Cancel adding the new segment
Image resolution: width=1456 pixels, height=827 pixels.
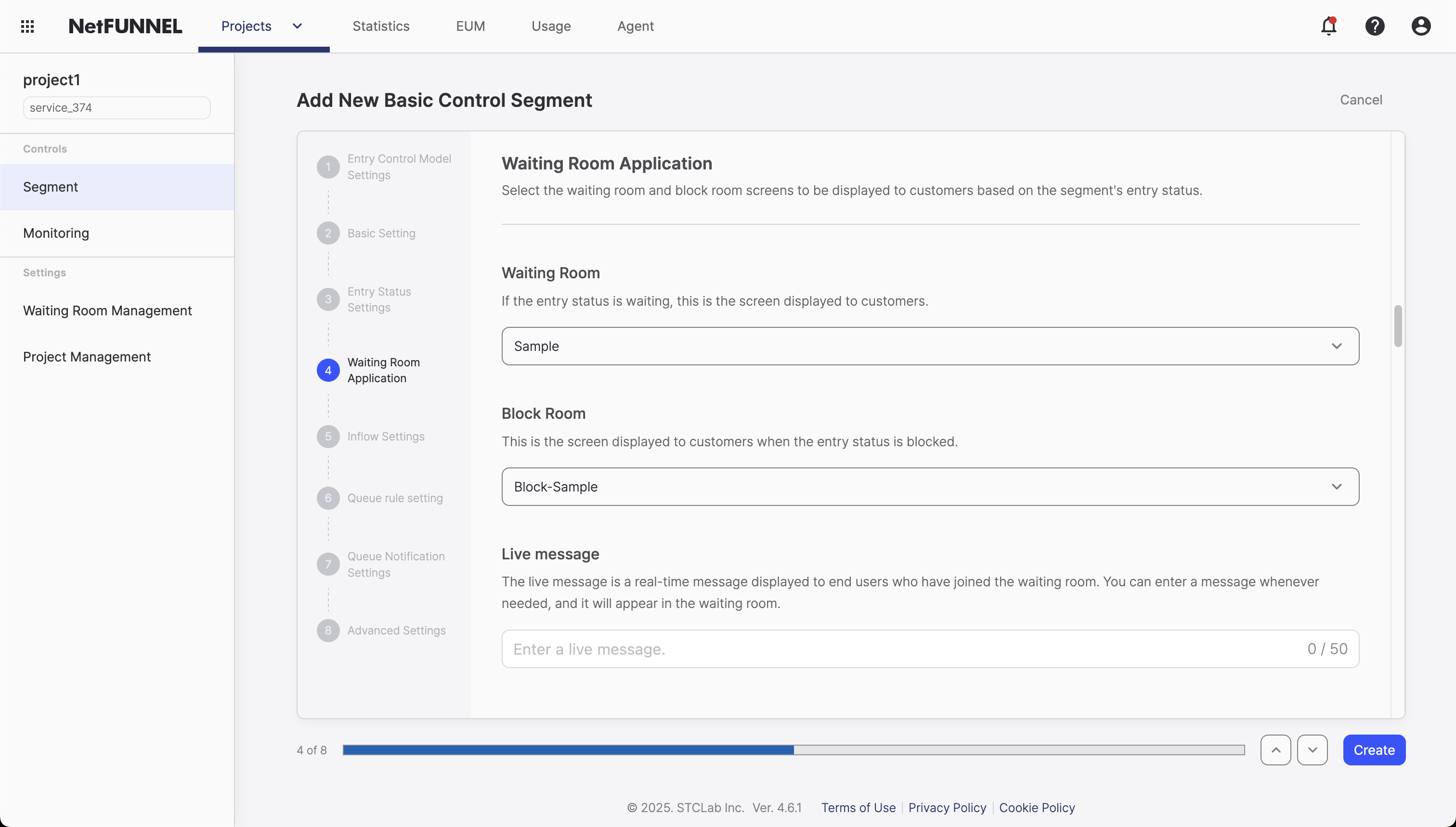[x=1362, y=99]
